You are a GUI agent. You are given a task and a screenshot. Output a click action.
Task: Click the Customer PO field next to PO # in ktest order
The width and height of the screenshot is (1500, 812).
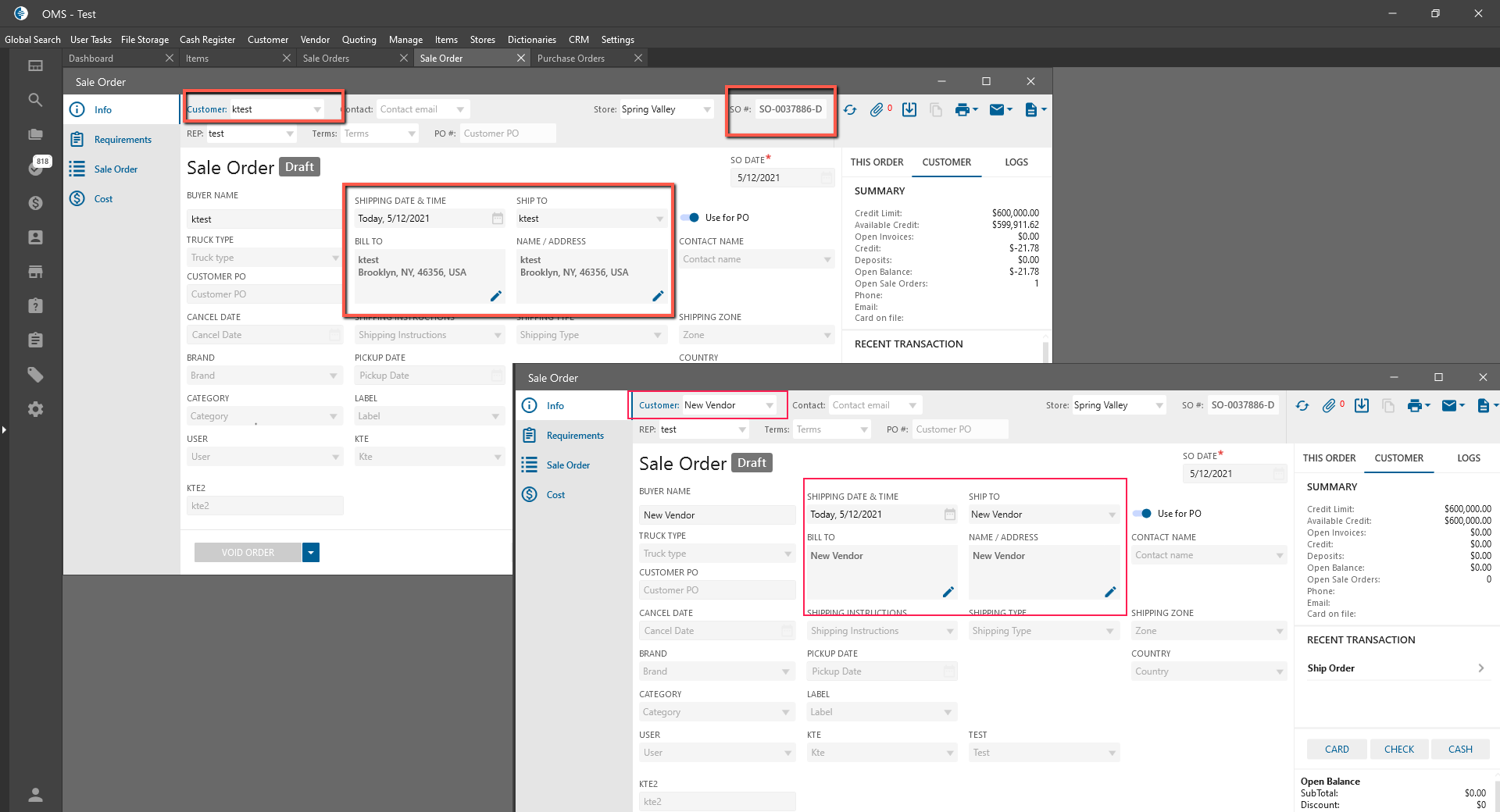click(x=507, y=134)
